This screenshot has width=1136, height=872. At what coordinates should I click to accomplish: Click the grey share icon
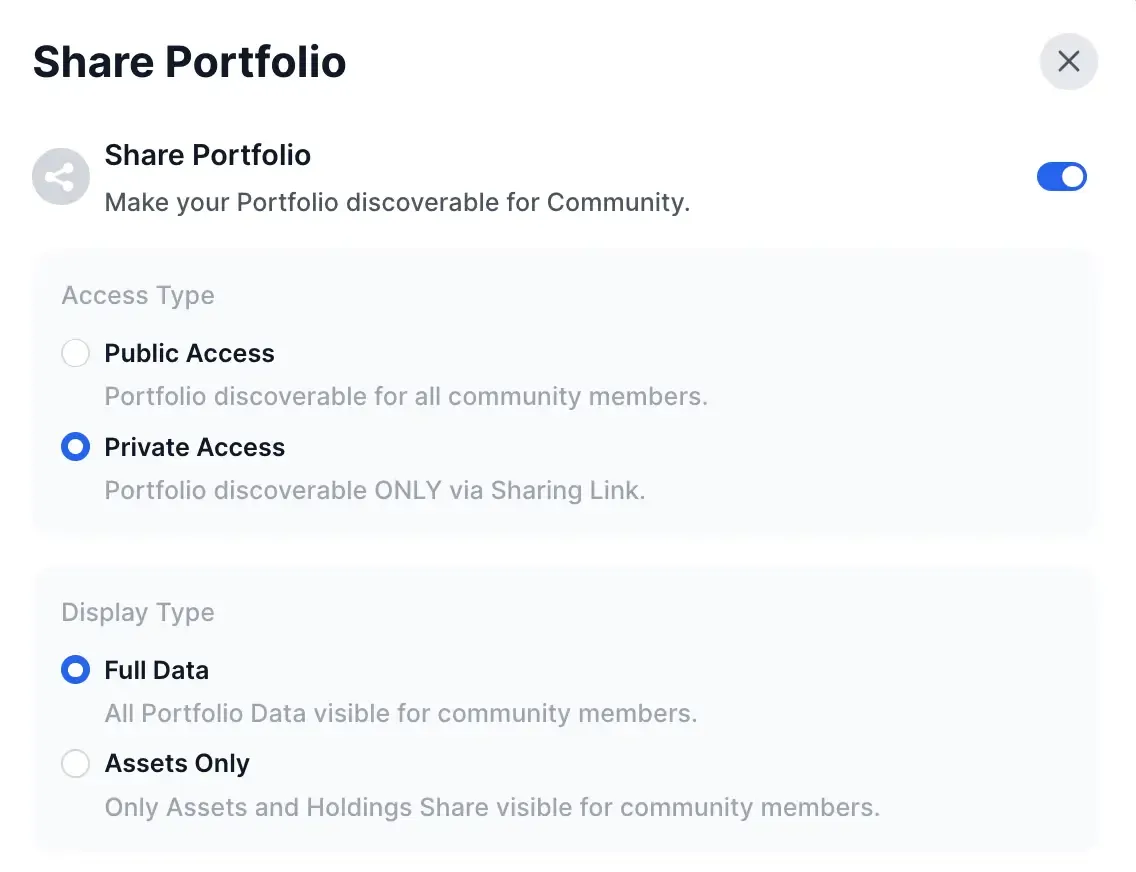[61, 178]
